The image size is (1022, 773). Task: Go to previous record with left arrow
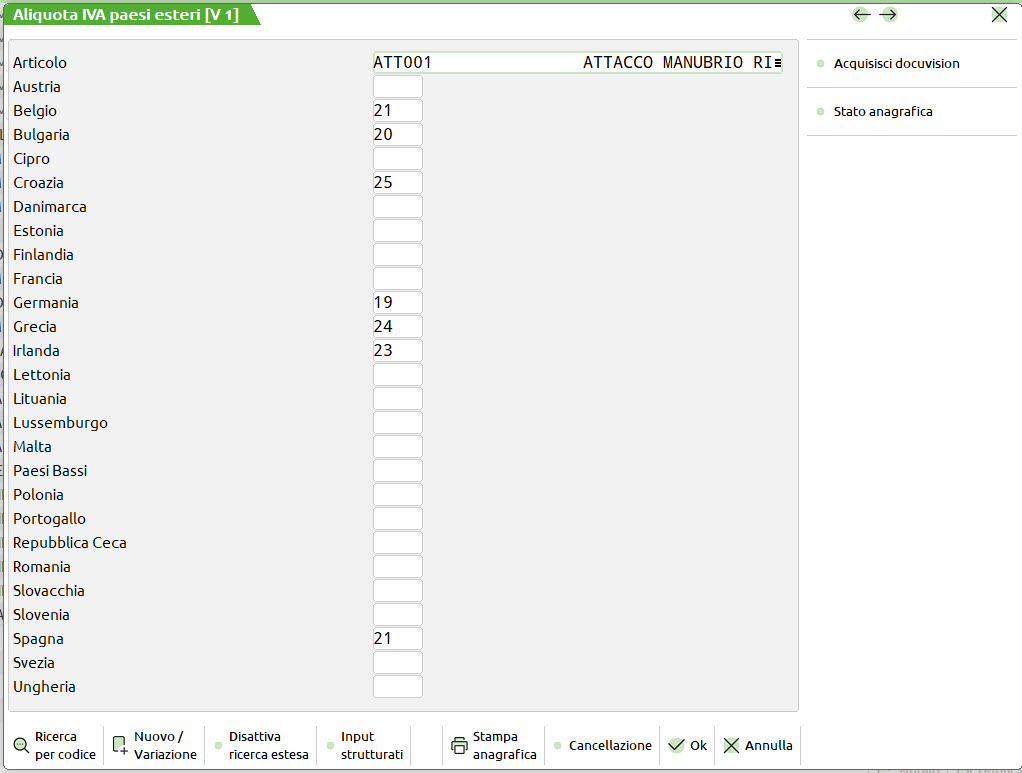pyautogui.click(x=861, y=14)
